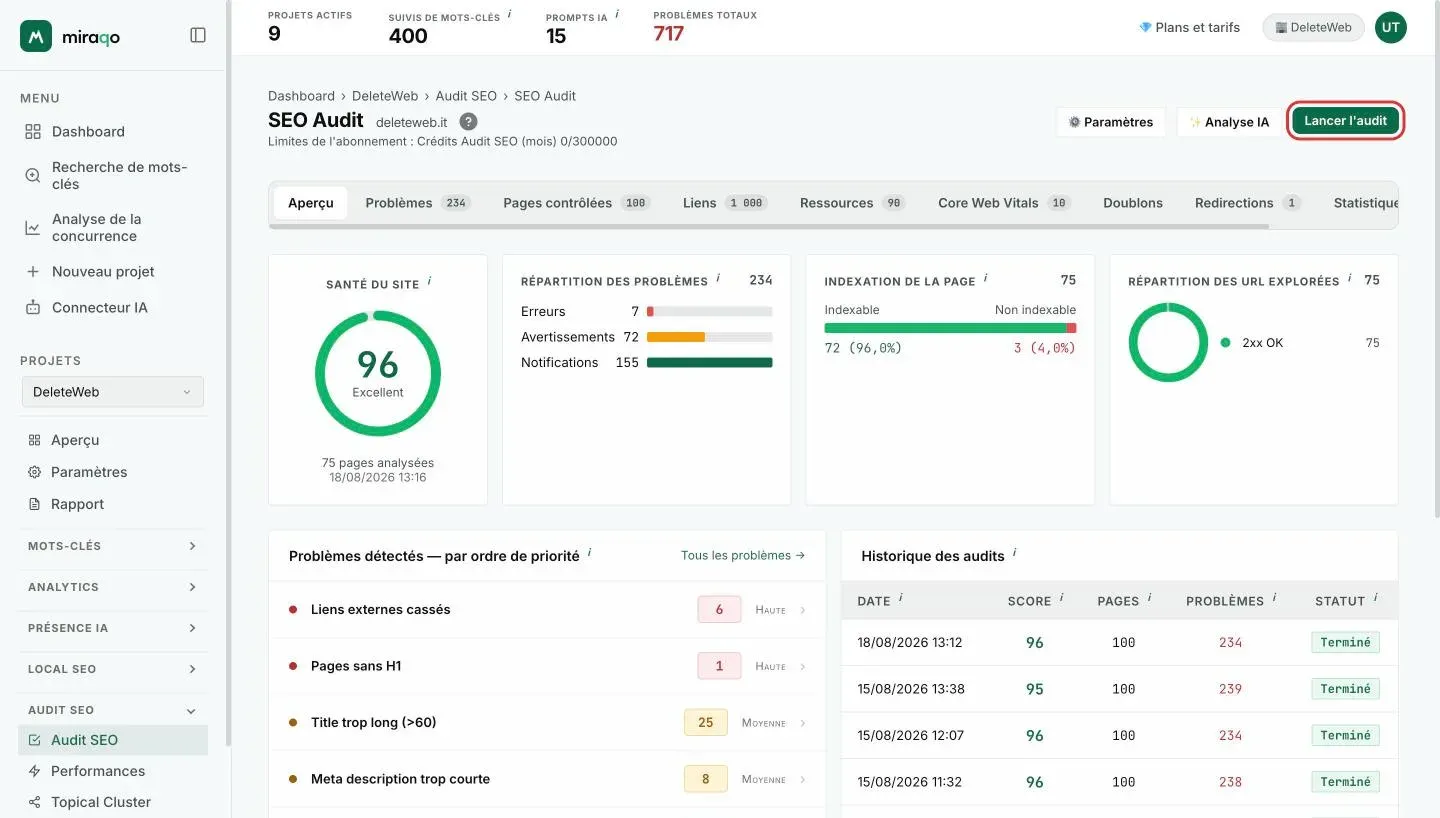This screenshot has height=818, width=1440.
Task: Click the Notifications green progress bar
Action: click(x=710, y=363)
